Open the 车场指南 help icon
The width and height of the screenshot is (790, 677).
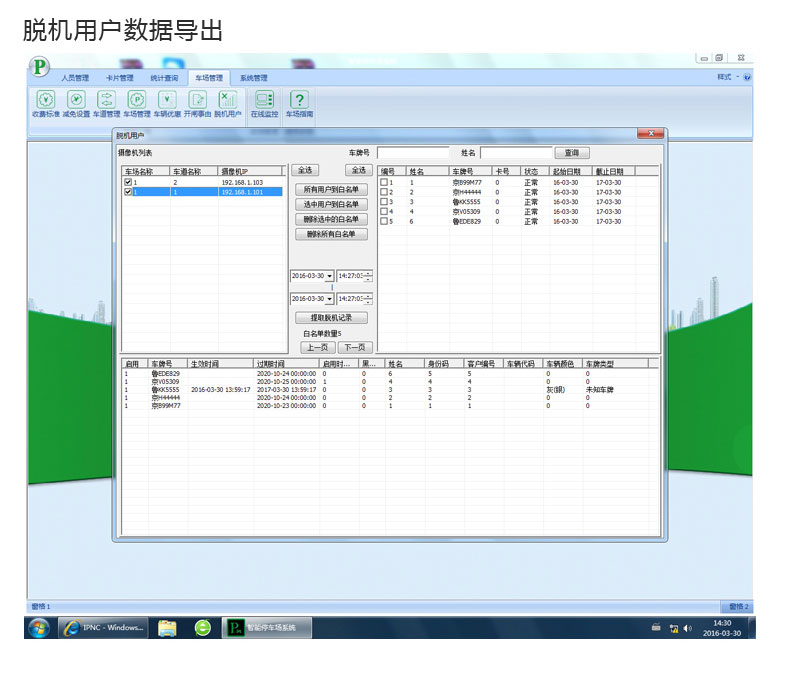coord(299,99)
